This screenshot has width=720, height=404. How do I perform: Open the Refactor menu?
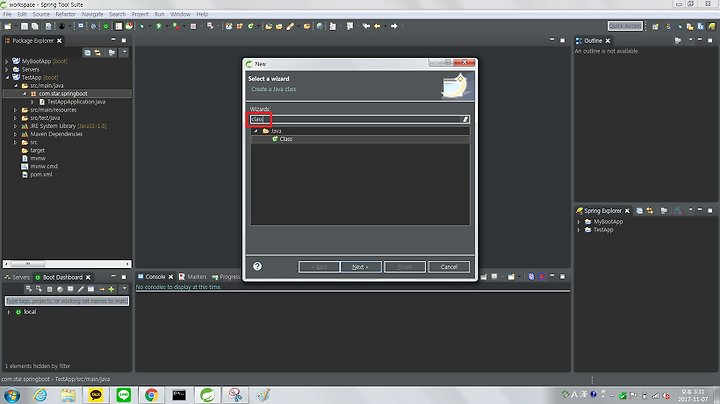pos(65,14)
